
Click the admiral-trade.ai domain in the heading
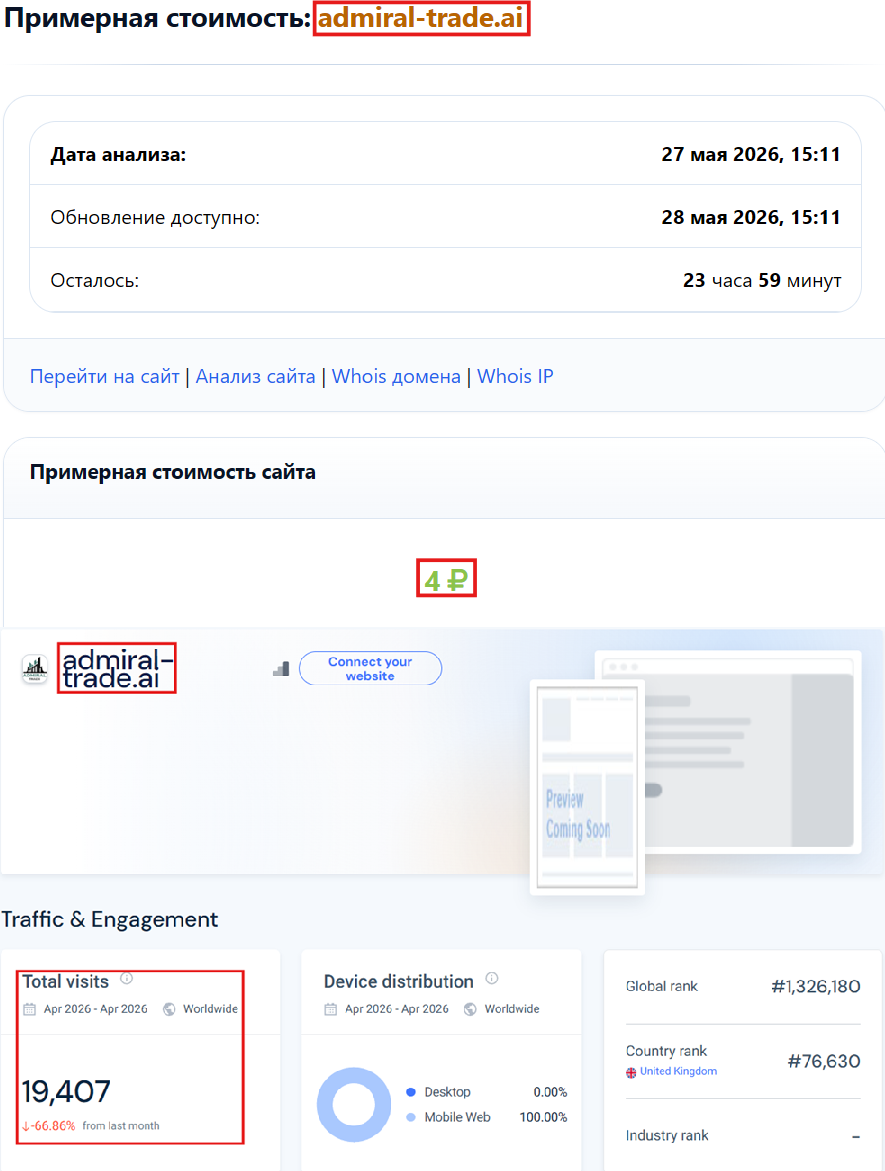click(421, 18)
